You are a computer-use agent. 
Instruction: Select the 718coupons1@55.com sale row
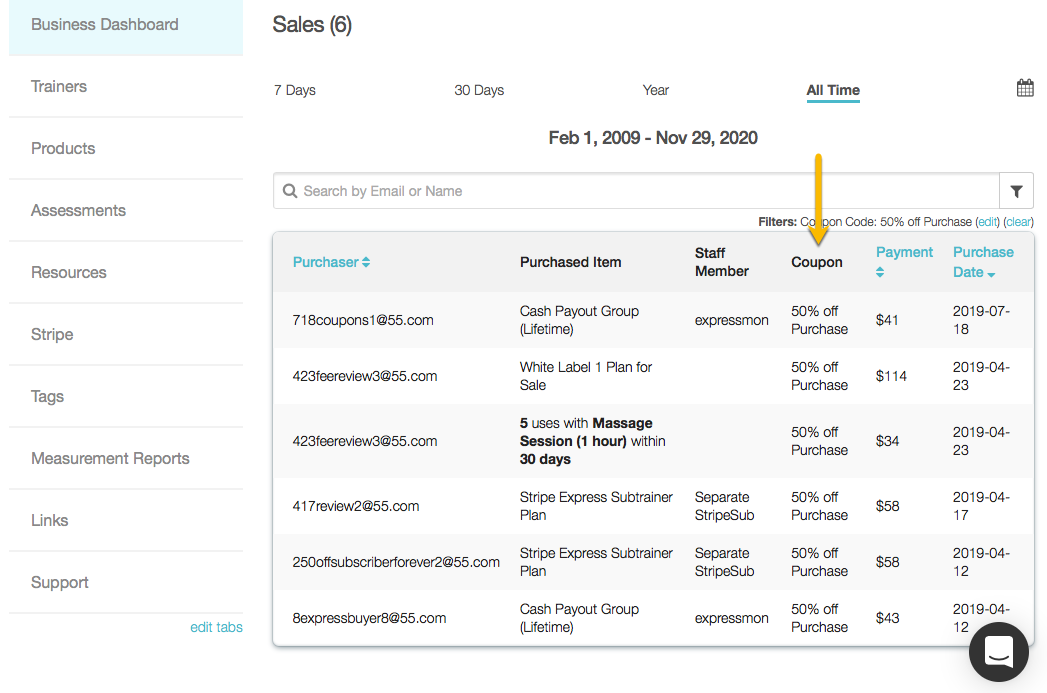[363, 320]
